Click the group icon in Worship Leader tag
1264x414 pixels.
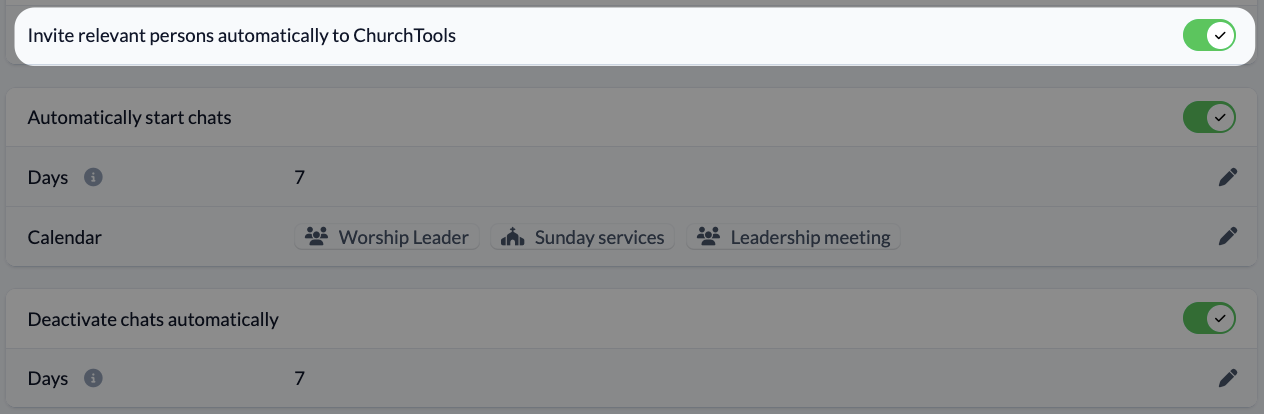point(317,237)
